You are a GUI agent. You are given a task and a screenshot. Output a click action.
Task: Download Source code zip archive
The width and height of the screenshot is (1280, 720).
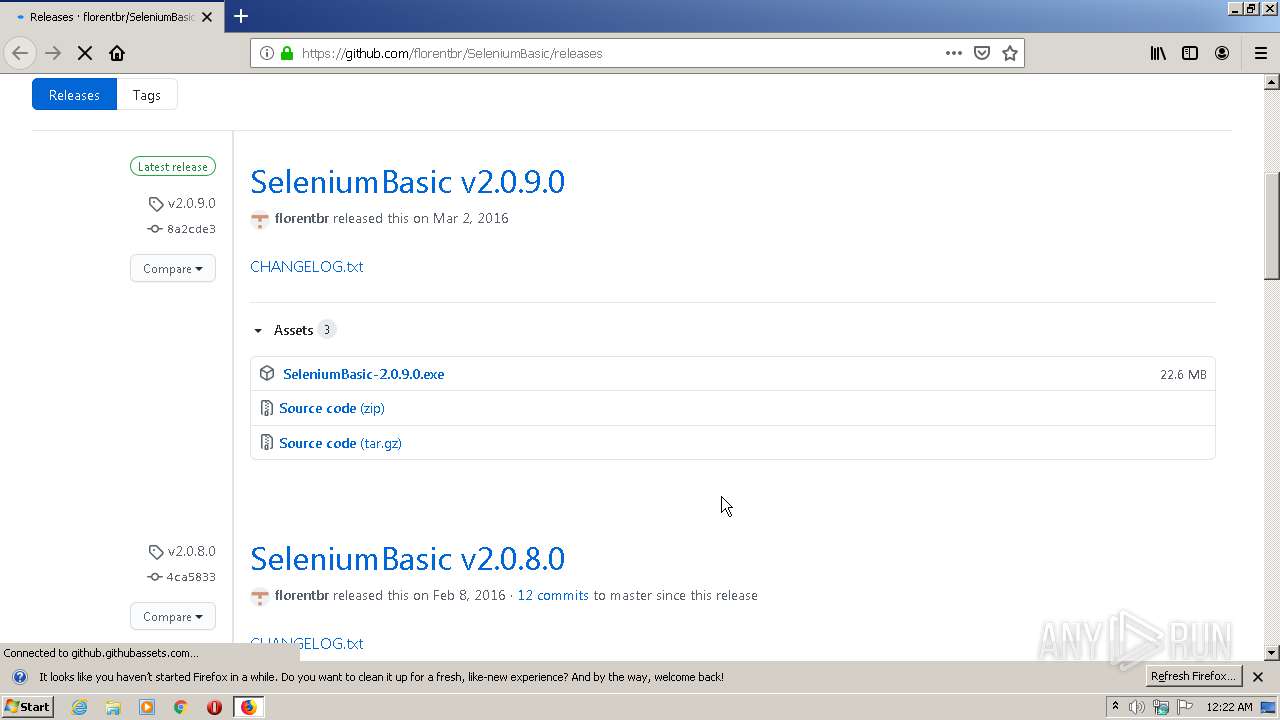point(332,408)
